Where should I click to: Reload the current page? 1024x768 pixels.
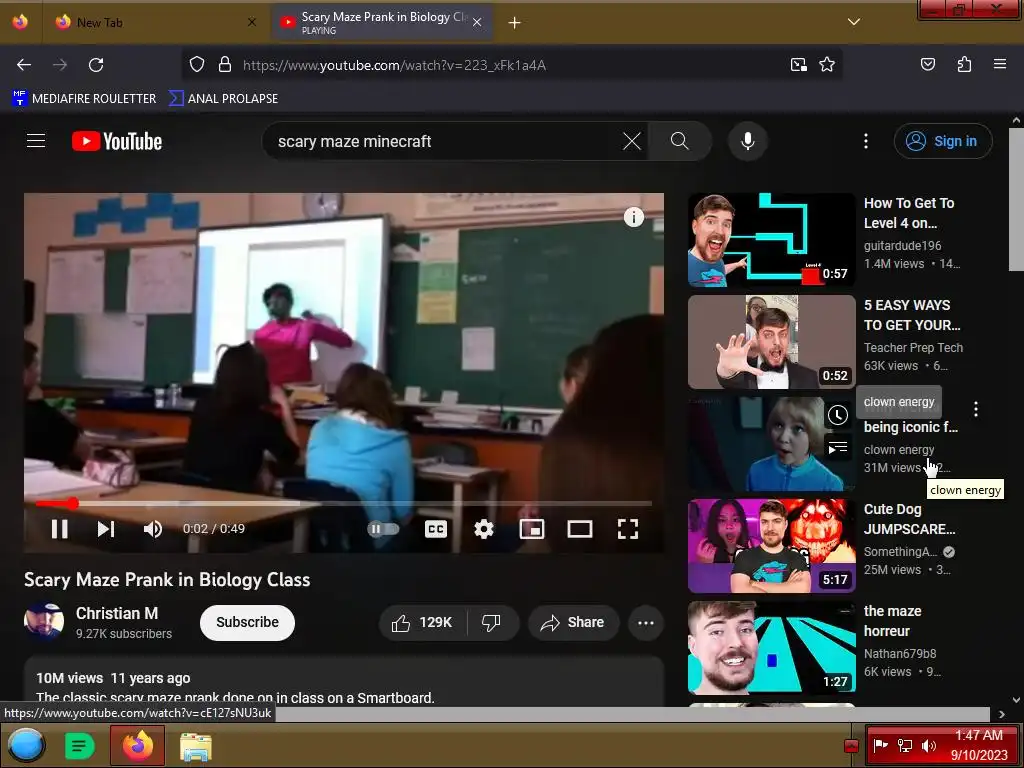tap(96, 65)
